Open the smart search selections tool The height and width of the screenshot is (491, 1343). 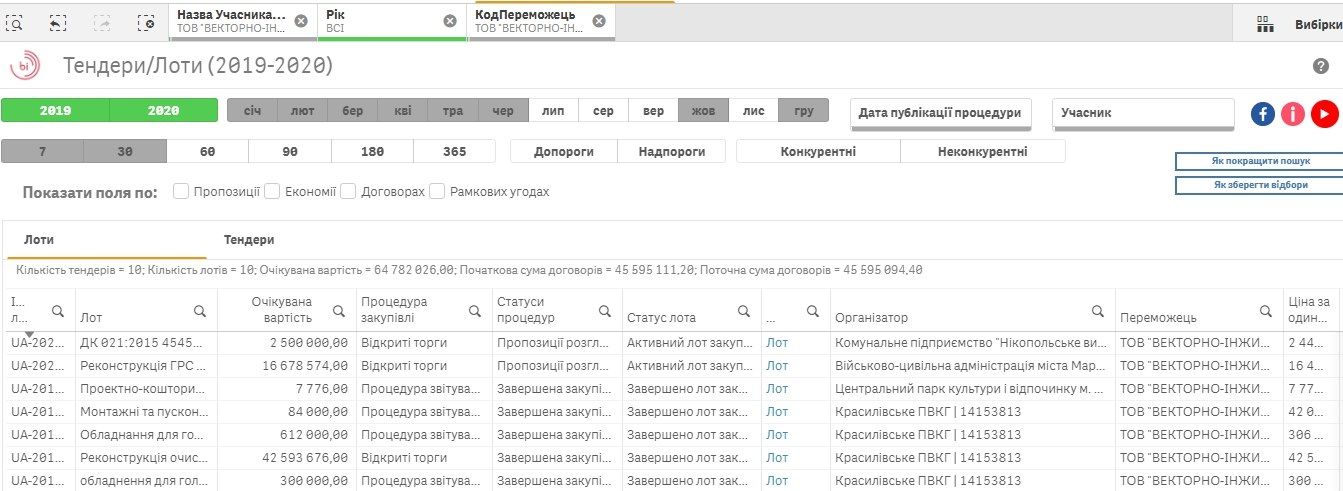(x=14, y=21)
